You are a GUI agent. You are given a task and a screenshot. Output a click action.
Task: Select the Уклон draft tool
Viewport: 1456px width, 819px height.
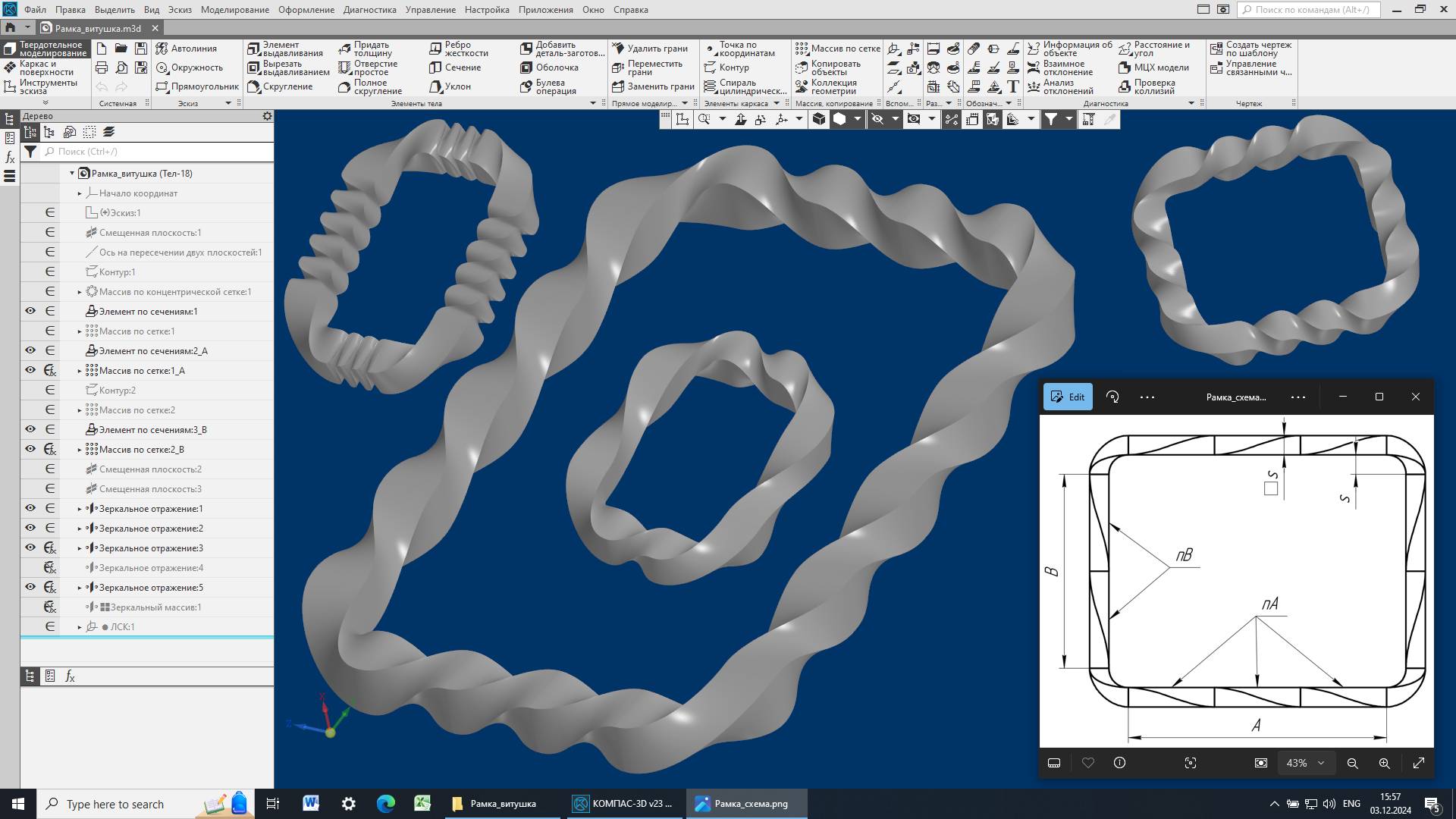tap(450, 86)
